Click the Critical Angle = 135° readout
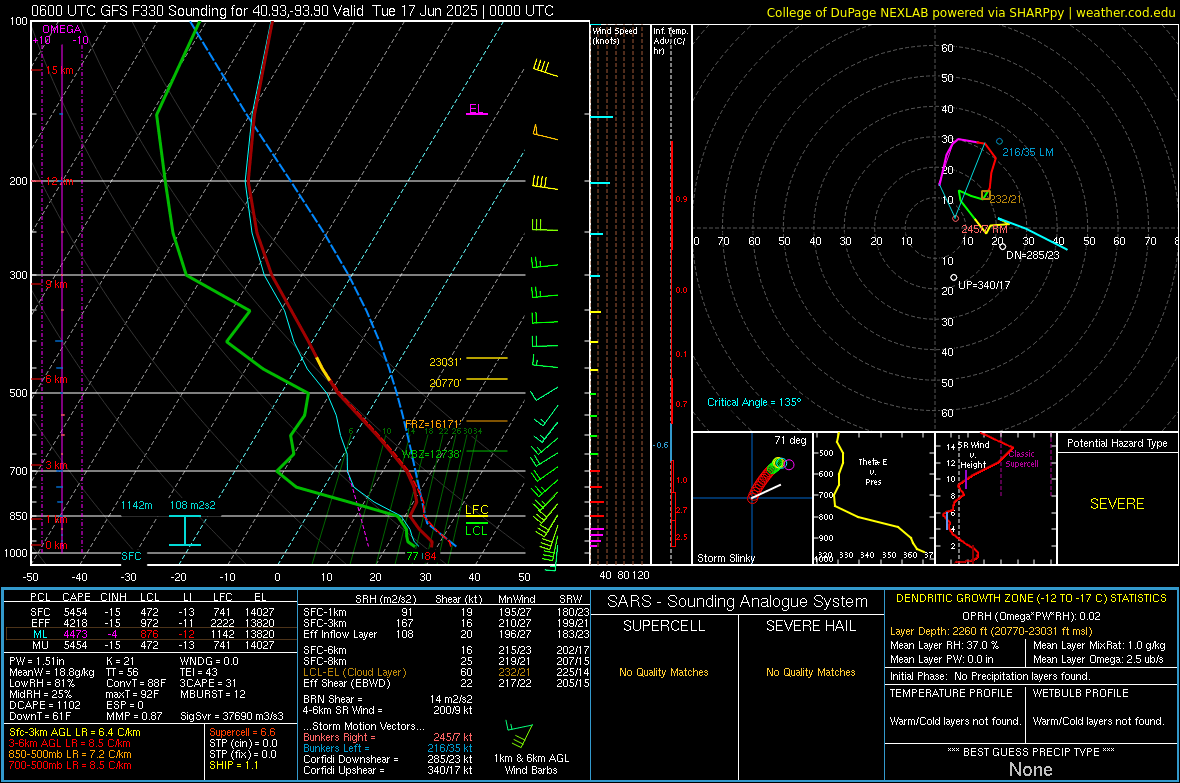 pyautogui.click(x=754, y=402)
